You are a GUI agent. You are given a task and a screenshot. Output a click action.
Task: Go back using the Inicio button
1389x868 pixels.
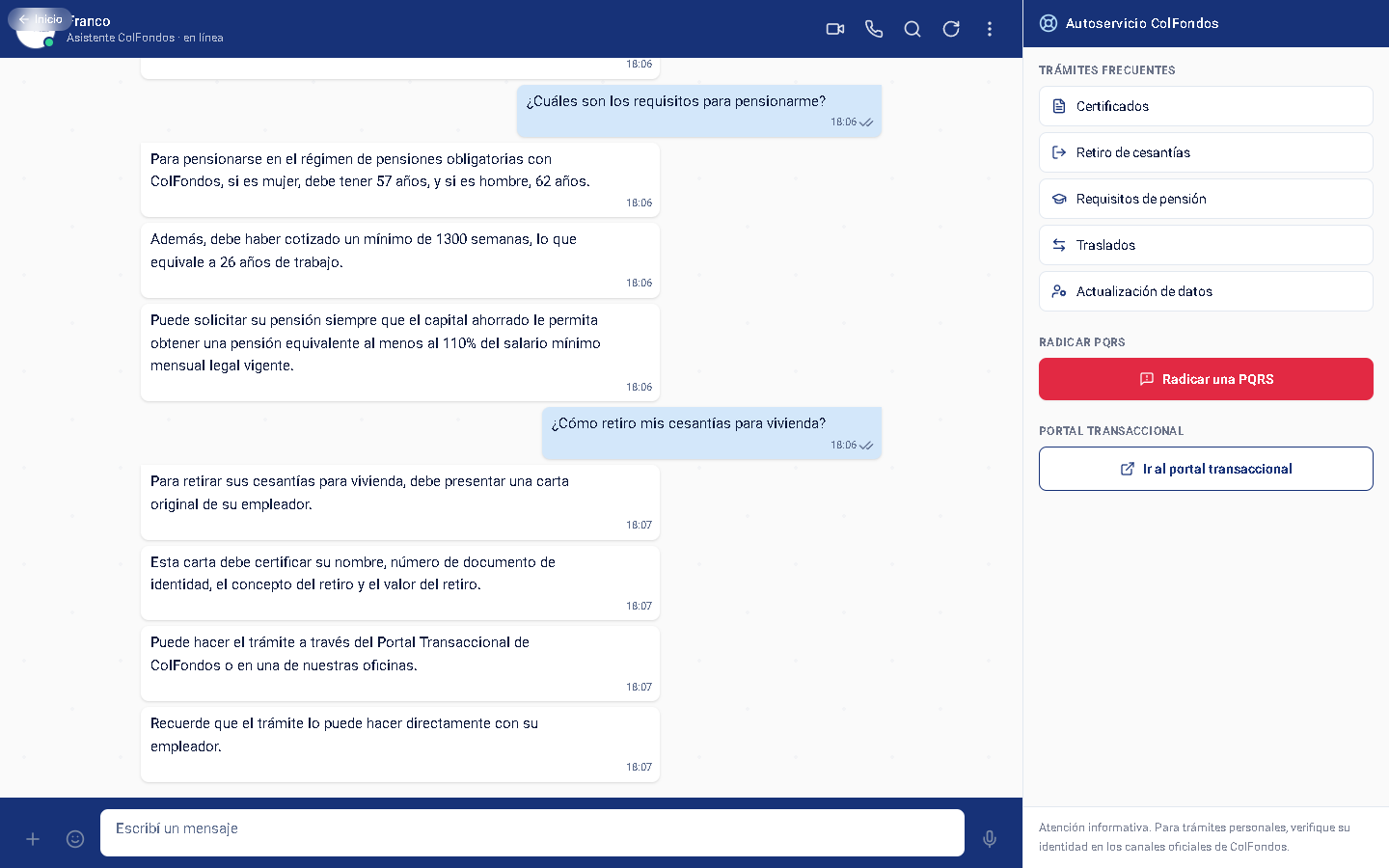coord(41,19)
